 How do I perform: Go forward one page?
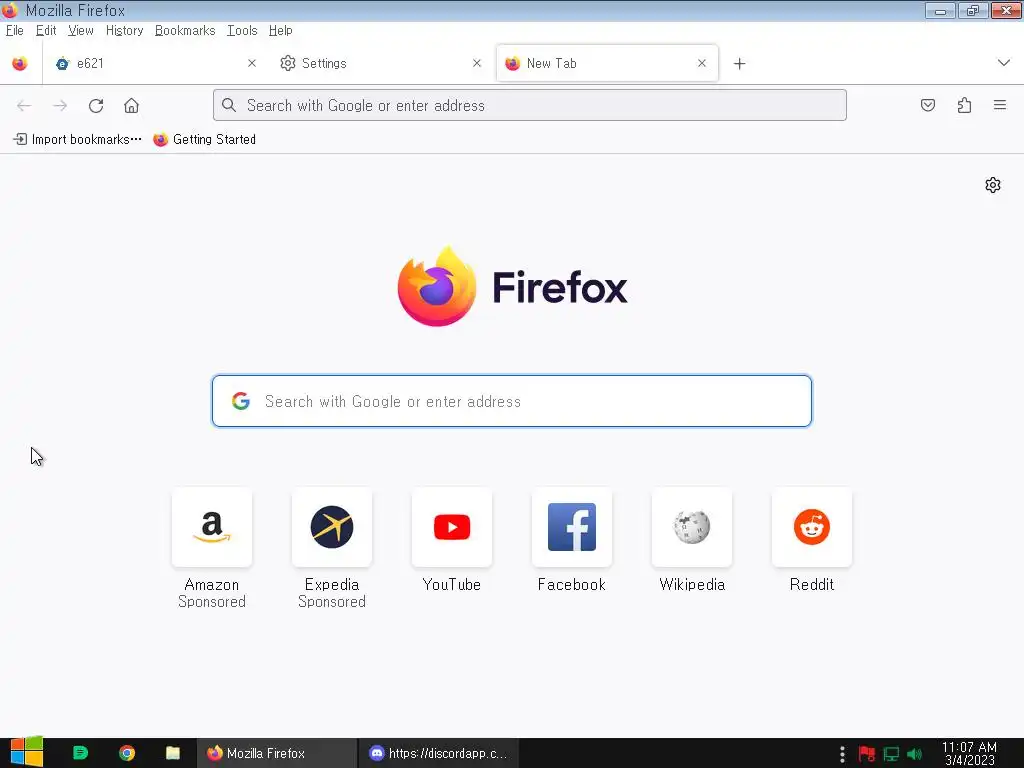[60, 106]
